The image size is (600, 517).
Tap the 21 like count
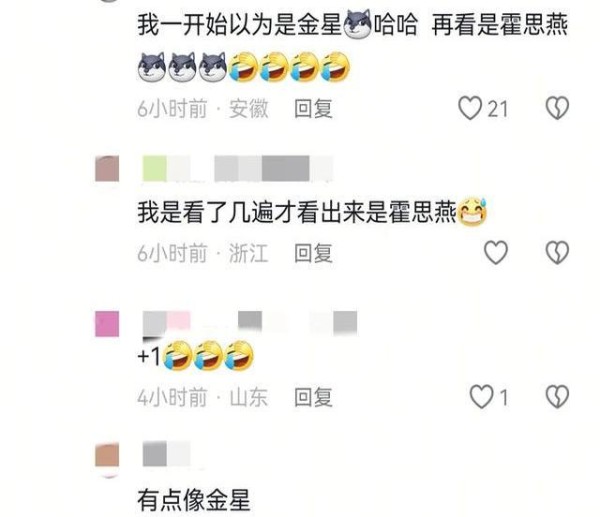[x=497, y=109]
